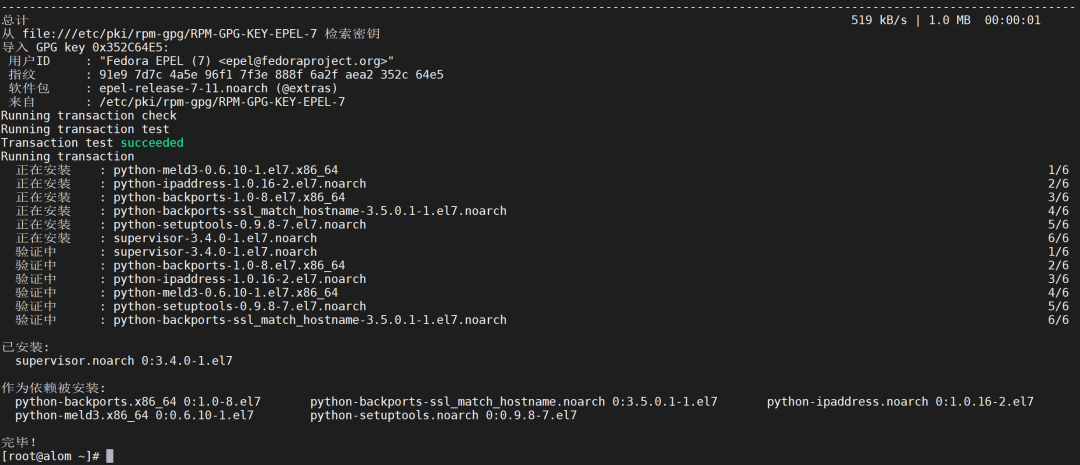Click the terminal cursor block after the prompt
Screen dimensions: 1080x465
click(x=110, y=456)
